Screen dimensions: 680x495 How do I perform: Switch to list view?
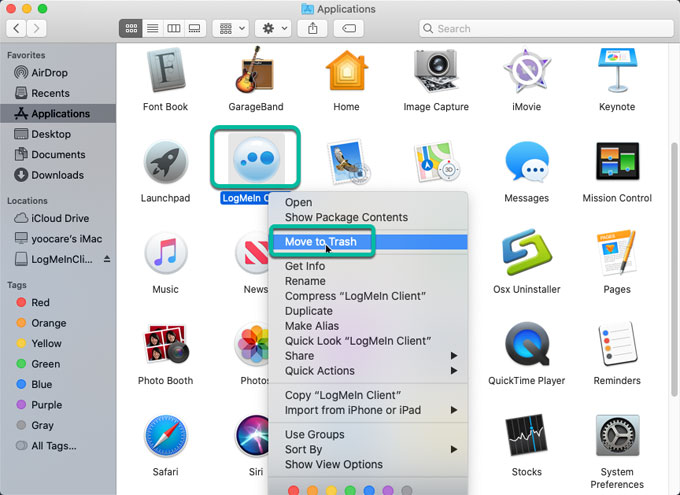153,29
